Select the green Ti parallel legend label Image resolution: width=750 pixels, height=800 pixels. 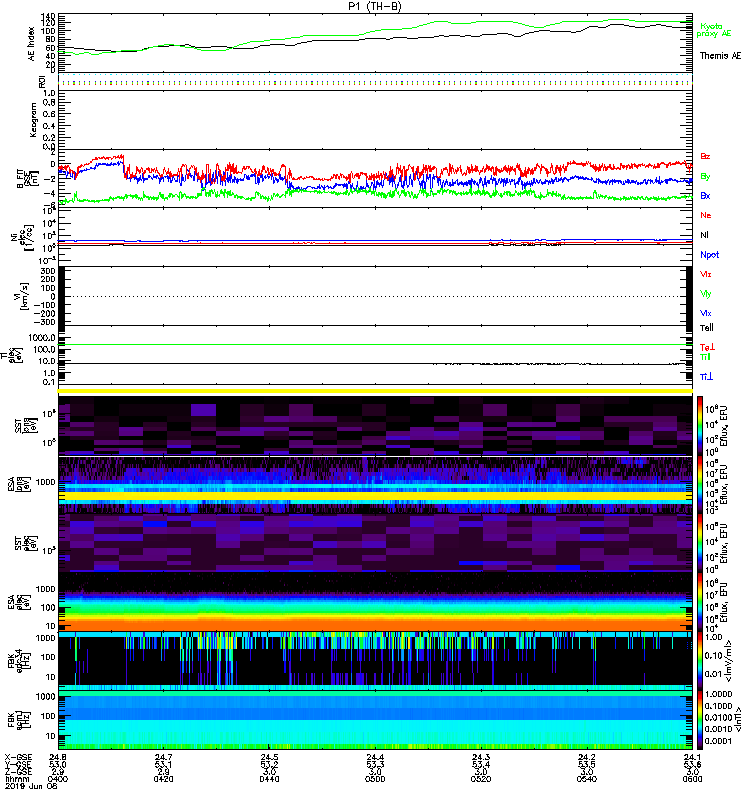tap(705, 357)
